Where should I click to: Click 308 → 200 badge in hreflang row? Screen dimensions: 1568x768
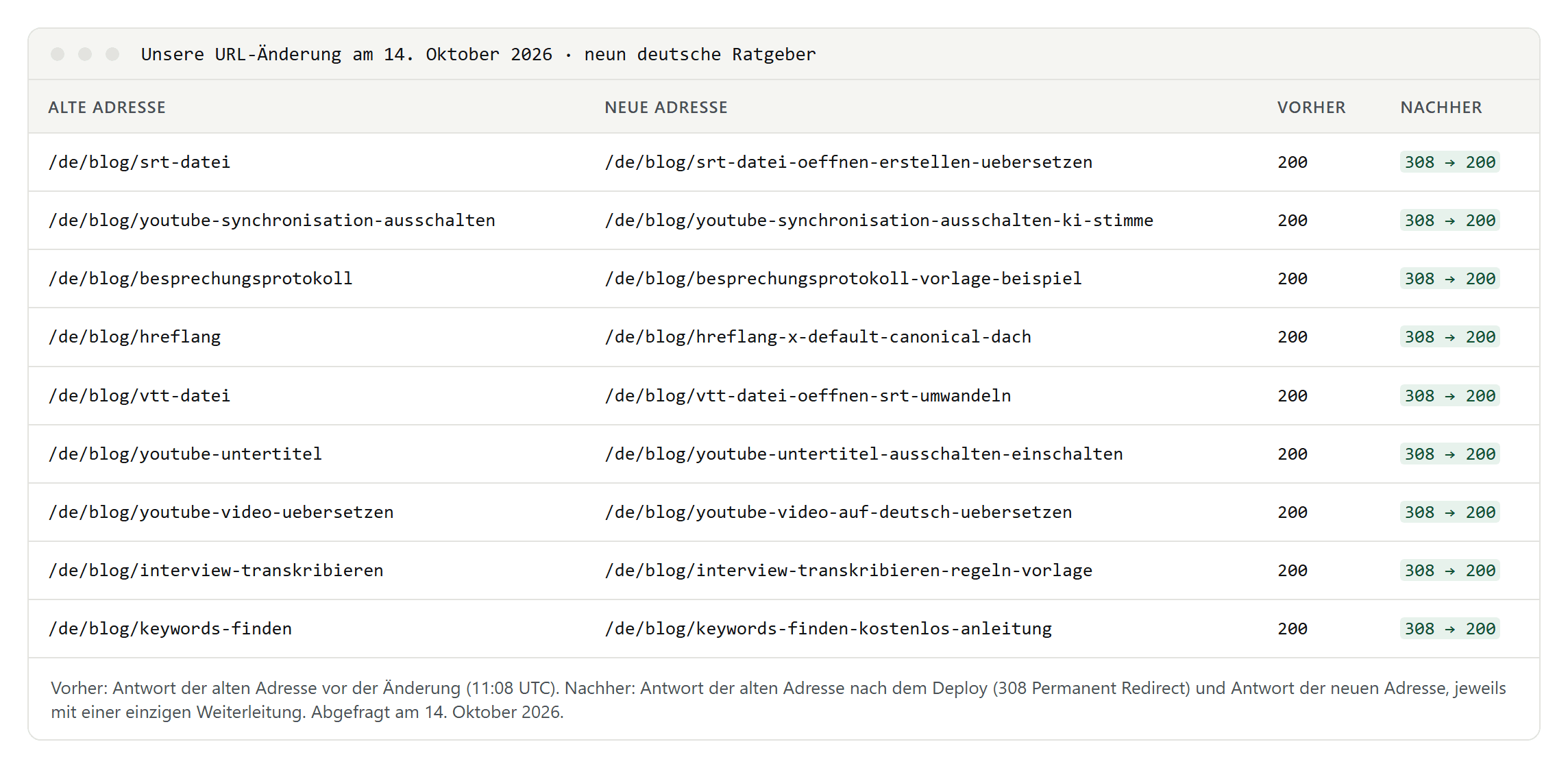click(x=1450, y=337)
